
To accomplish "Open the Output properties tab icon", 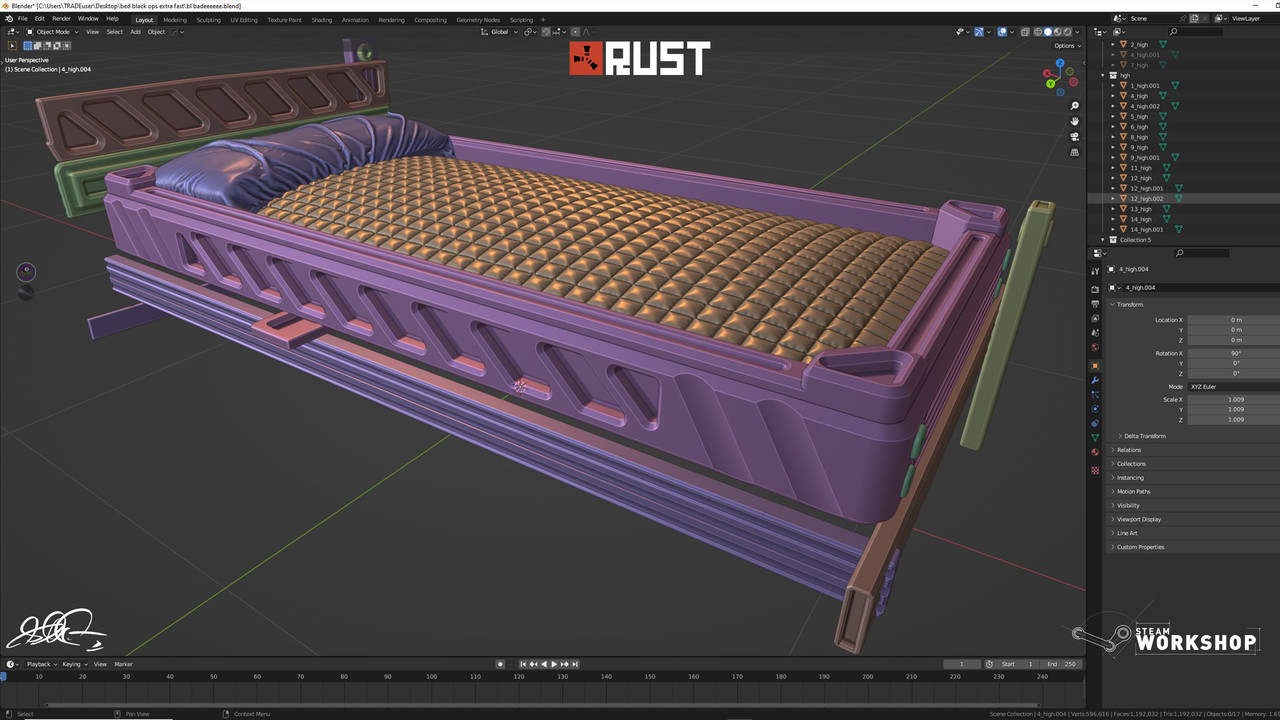I will [x=1095, y=303].
